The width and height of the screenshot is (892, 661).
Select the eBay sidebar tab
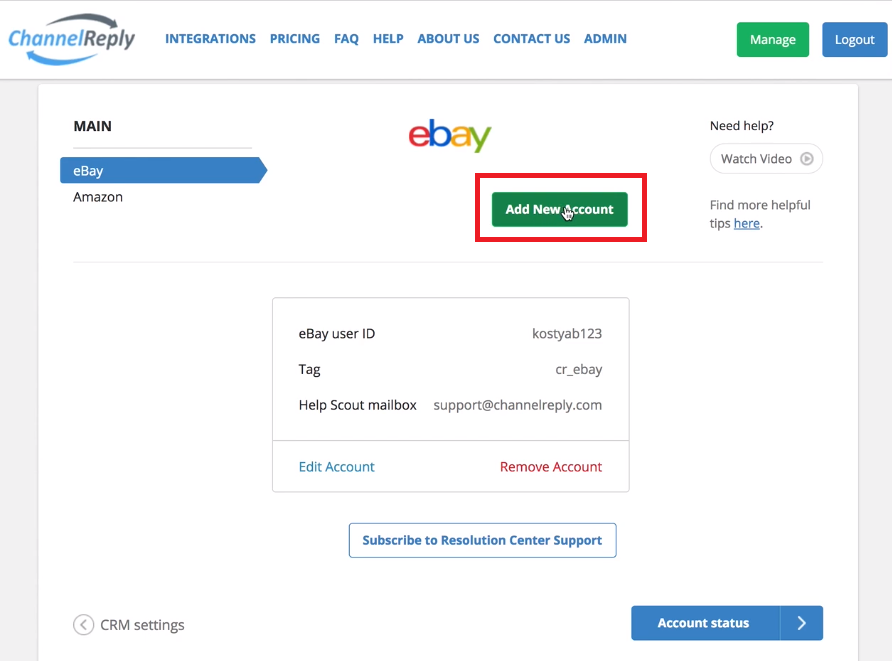pyautogui.click(x=163, y=170)
